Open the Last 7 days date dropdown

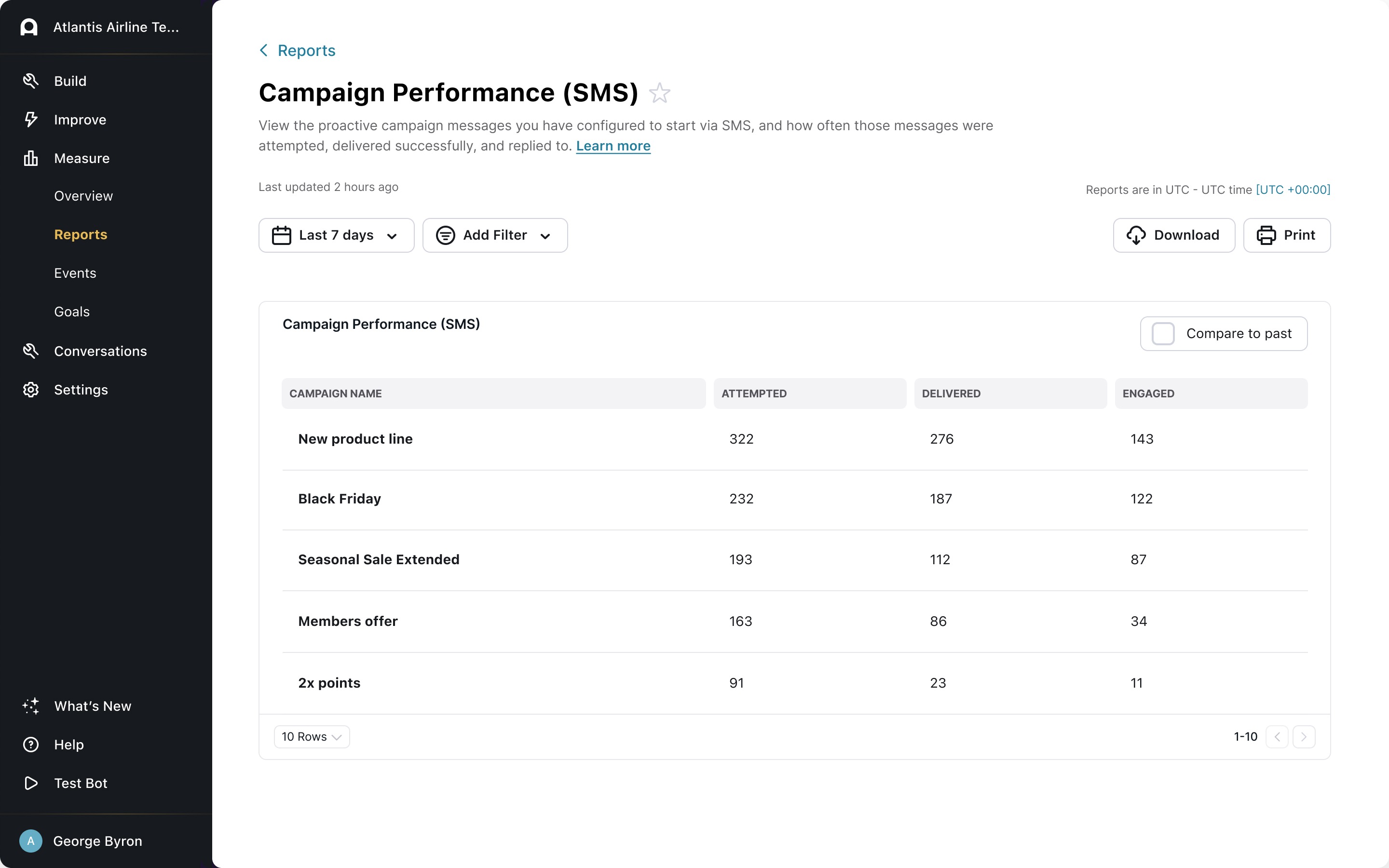coord(336,235)
